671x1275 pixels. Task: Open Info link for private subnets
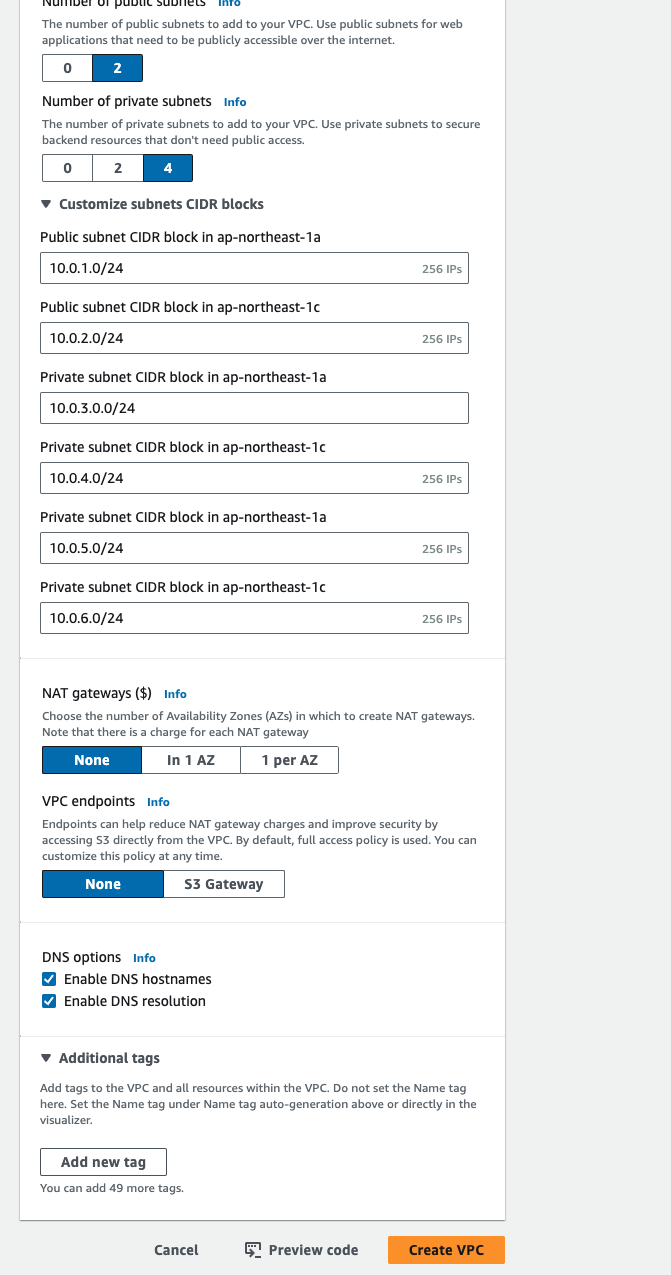[235, 102]
